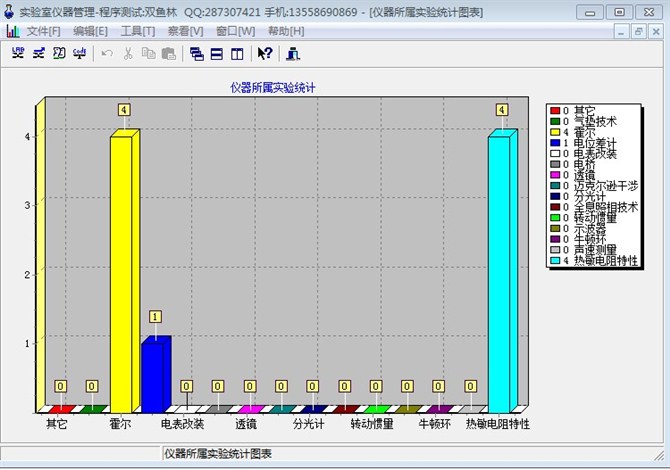Click legend entry 声速测量

[595, 250]
